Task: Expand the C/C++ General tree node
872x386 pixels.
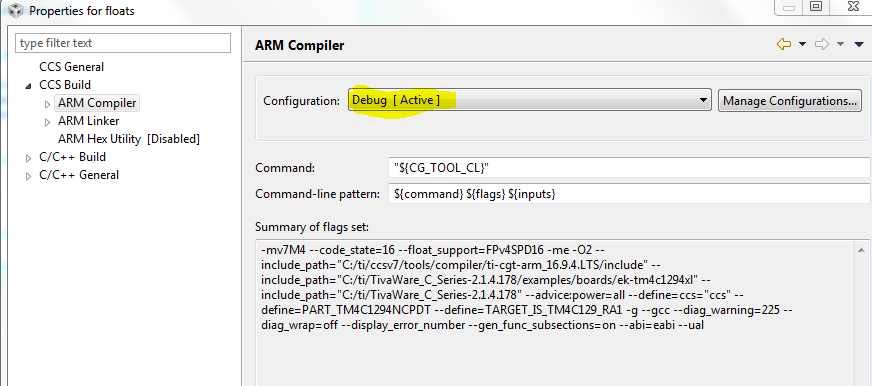Action: [x=29, y=176]
